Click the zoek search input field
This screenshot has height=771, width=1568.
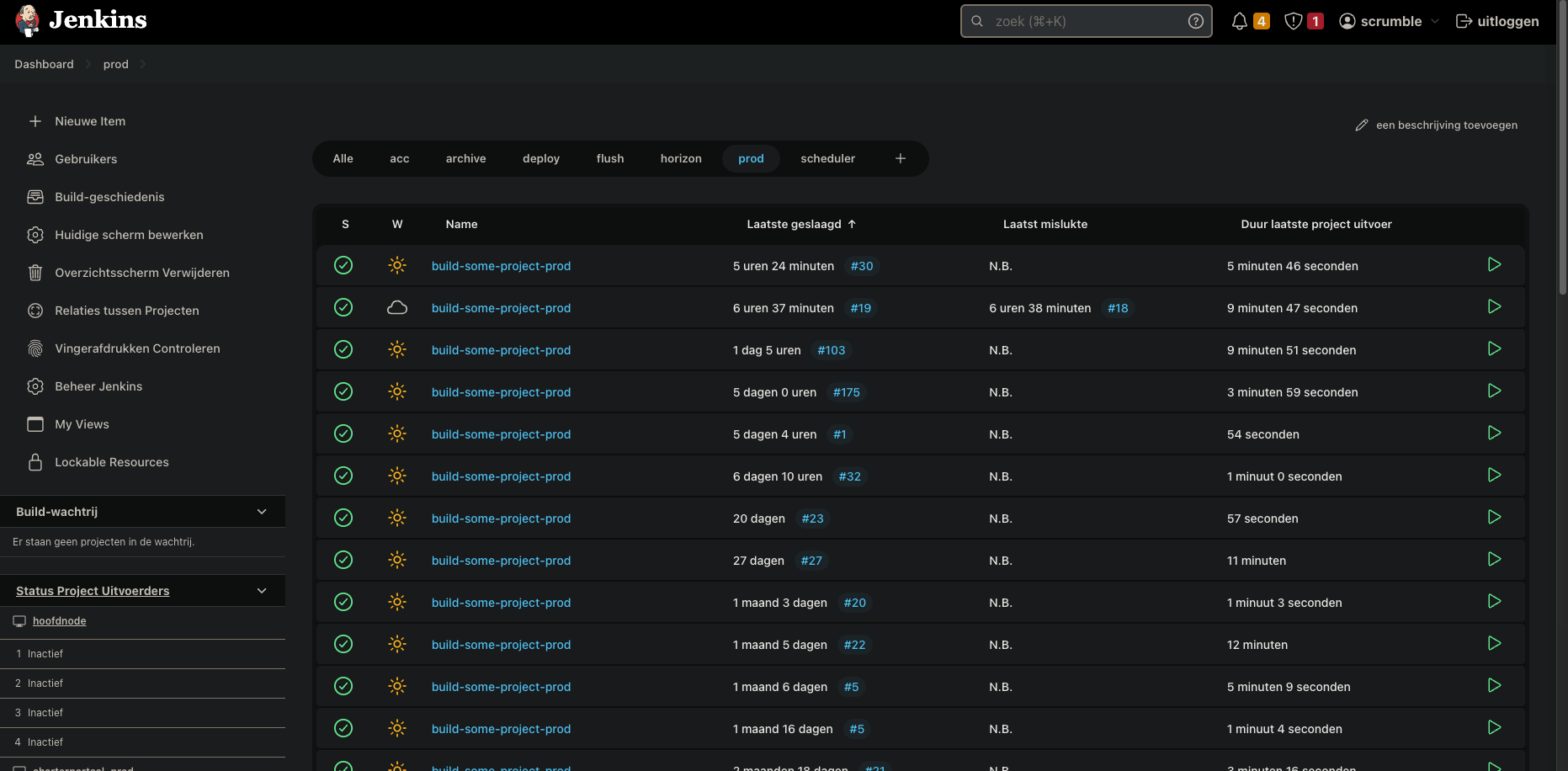1086,21
